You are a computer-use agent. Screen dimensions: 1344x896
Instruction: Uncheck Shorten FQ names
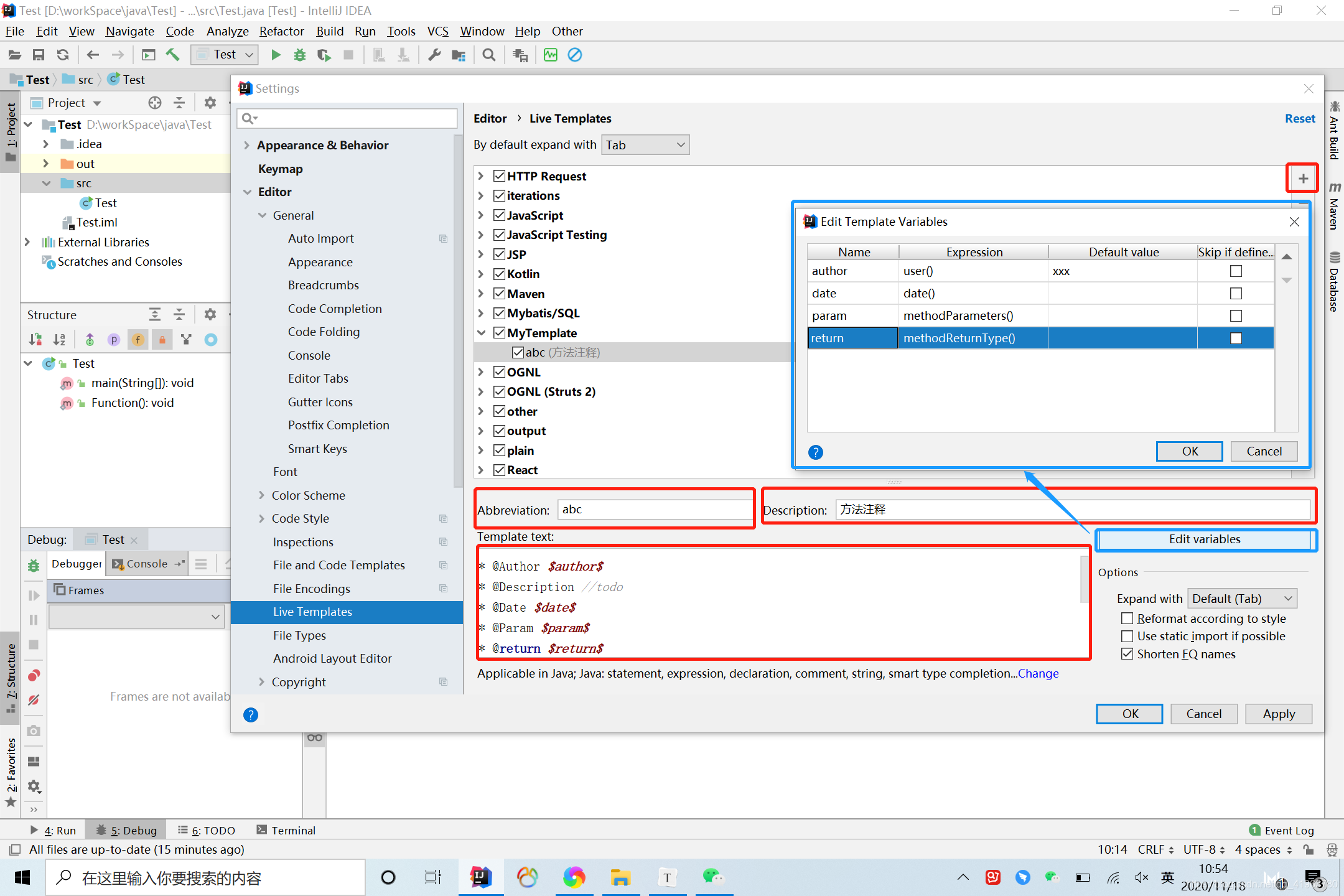pyautogui.click(x=1127, y=654)
